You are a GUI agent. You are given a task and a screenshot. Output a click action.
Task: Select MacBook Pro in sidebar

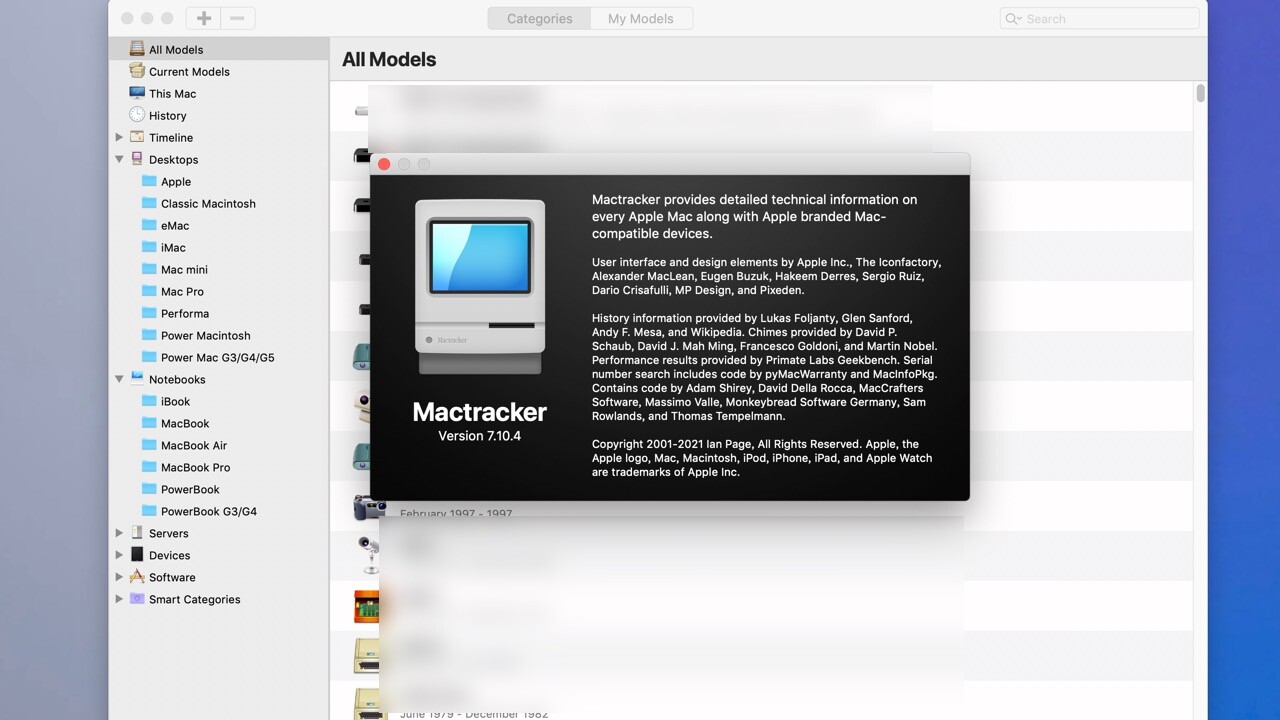[196, 467]
